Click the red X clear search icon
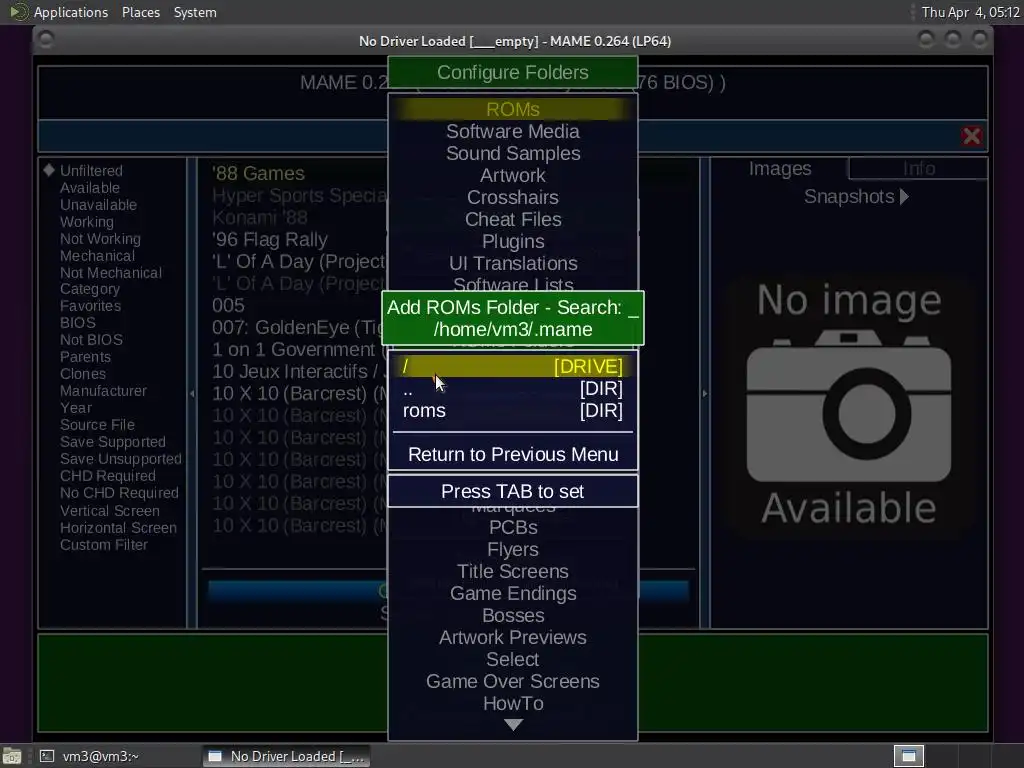The image size is (1024, 768). (x=971, y=136)
